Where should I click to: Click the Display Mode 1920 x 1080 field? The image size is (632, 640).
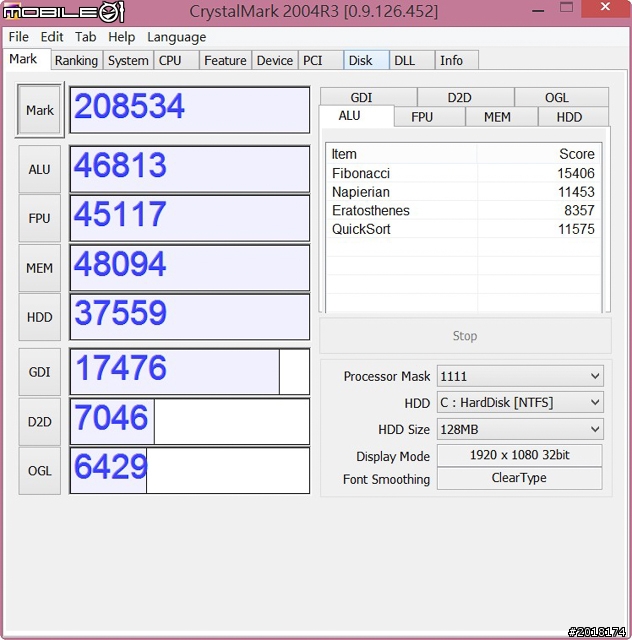(x=519, y=455)
